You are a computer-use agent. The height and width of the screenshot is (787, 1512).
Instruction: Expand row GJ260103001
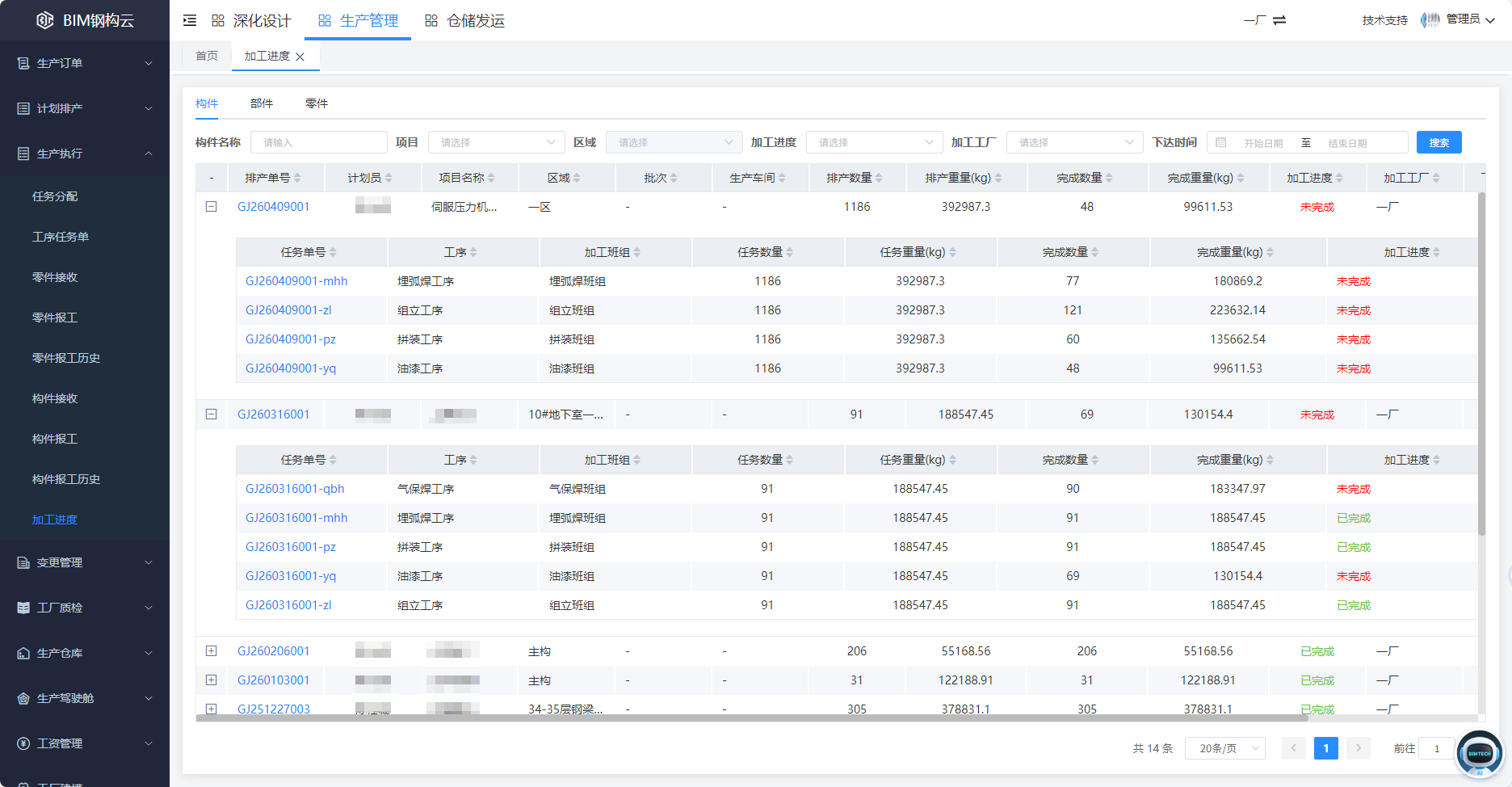[211, 680]
